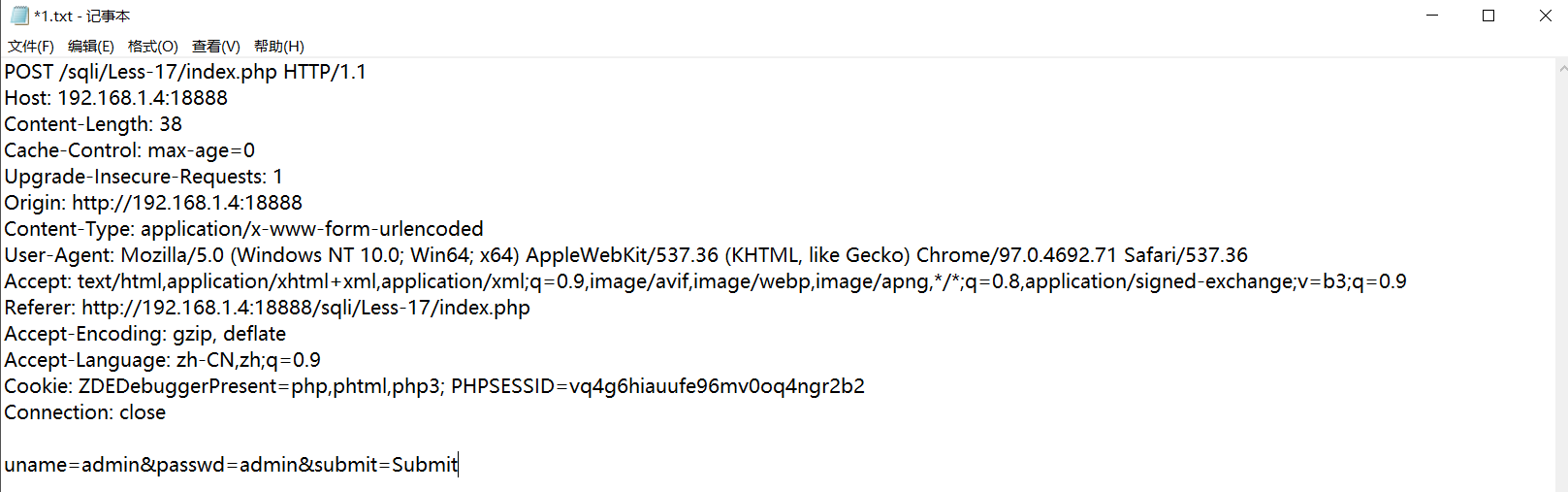The image size is (1568, 492).
Task: Place cursor on Content-Length line
Action: tap(93, 125)
